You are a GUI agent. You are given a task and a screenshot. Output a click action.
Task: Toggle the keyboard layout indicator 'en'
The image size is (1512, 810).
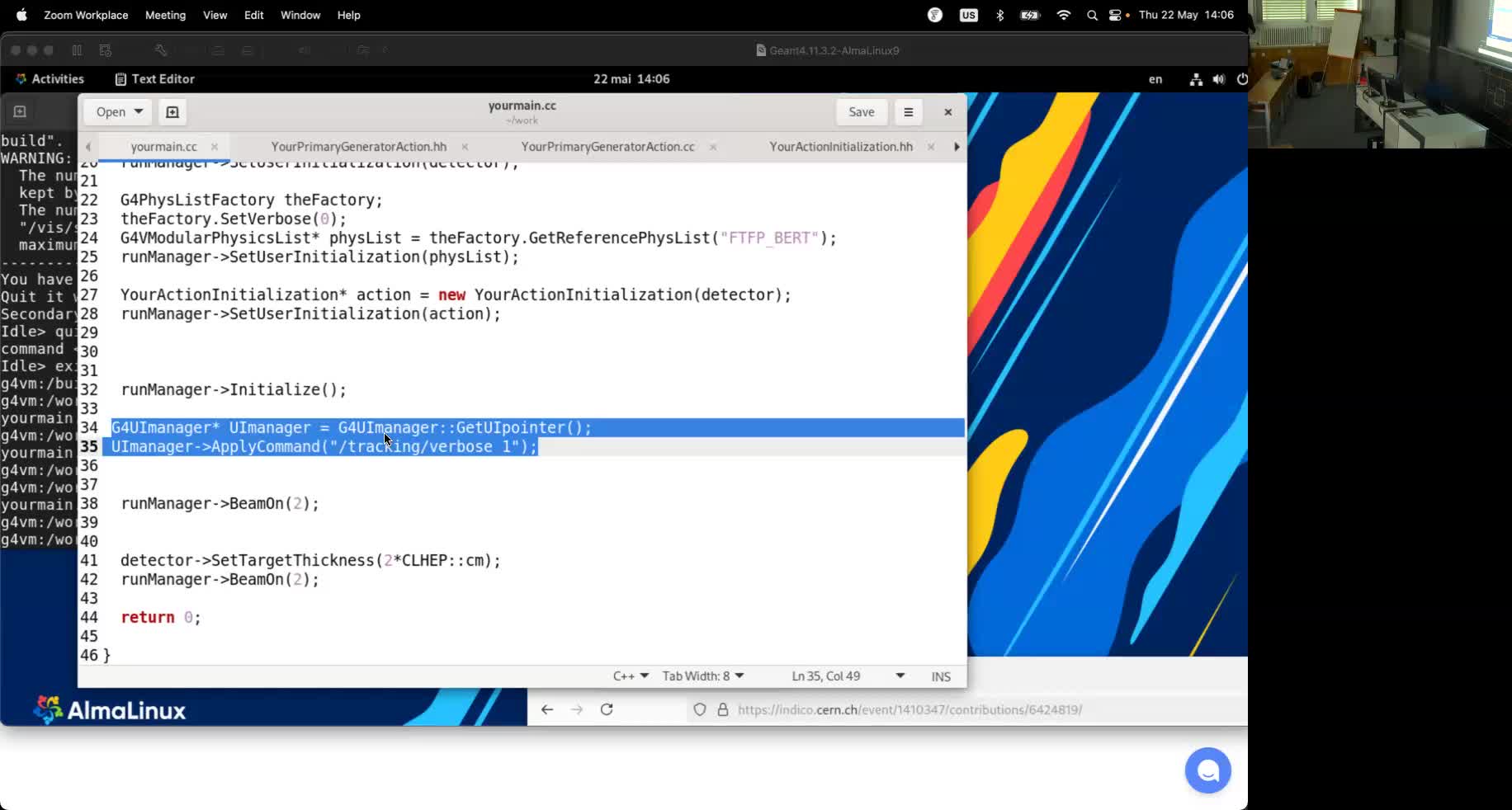1155,79
